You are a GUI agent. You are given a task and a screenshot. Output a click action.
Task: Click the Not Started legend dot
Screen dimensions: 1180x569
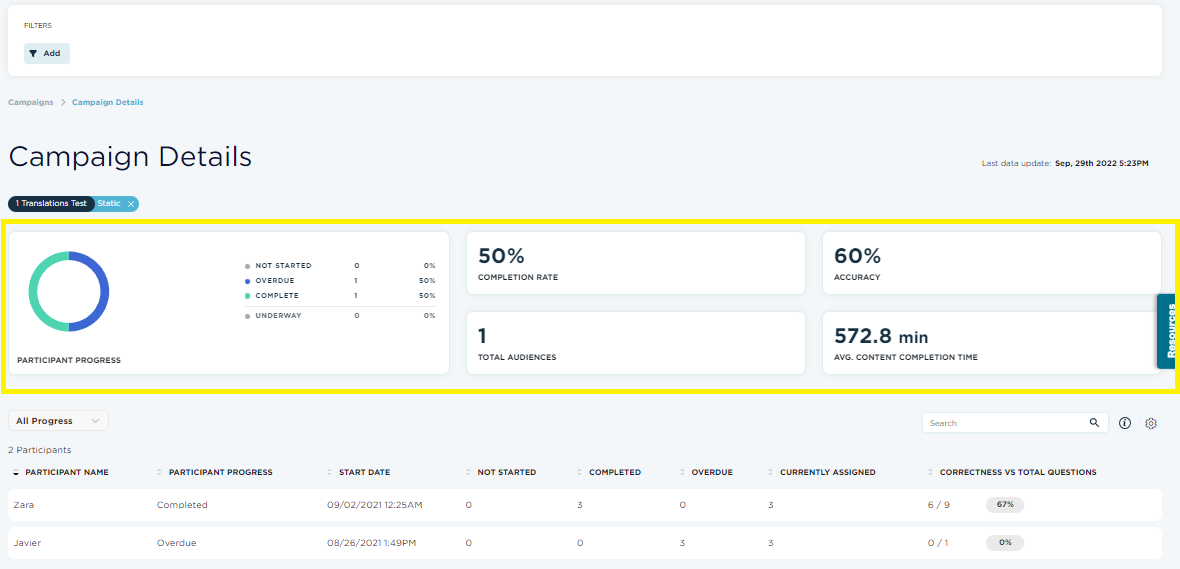click(x=247, y=266)
